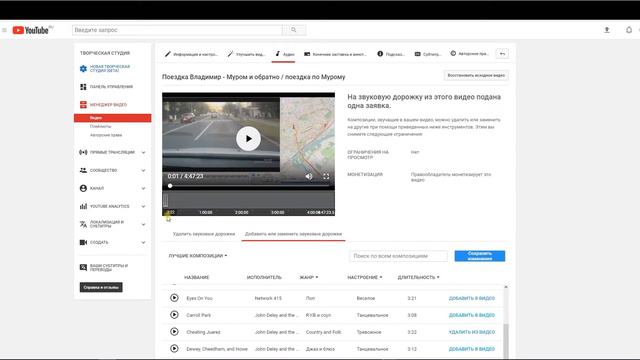Open the Genre filter dropdown

pyautogui.click(x=309, y=277)
